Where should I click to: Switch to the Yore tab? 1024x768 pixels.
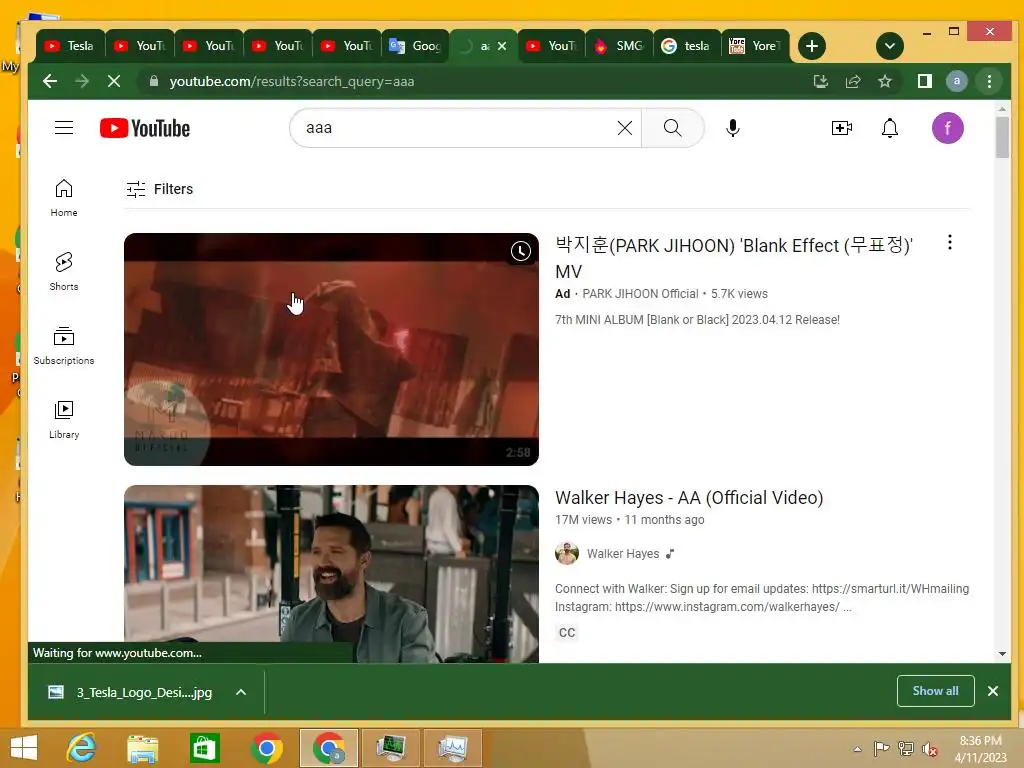[756, 46]
